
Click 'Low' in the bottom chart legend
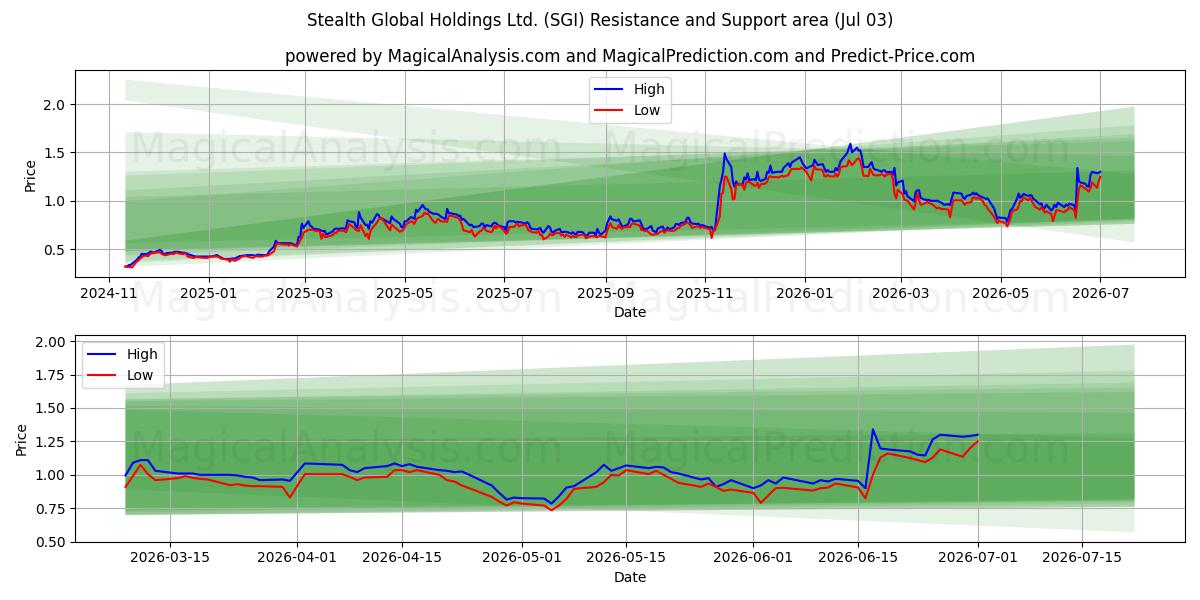click(140, 375)
